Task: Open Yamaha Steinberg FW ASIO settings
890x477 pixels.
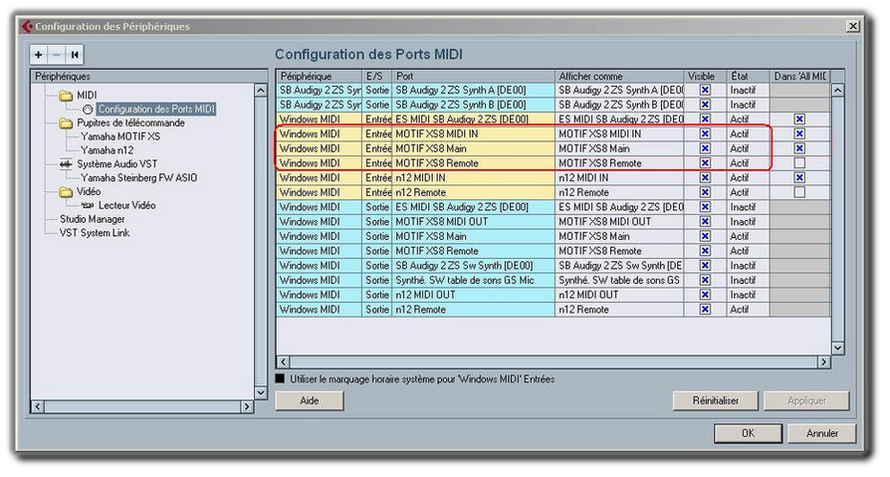Action: tap(138, 178)
